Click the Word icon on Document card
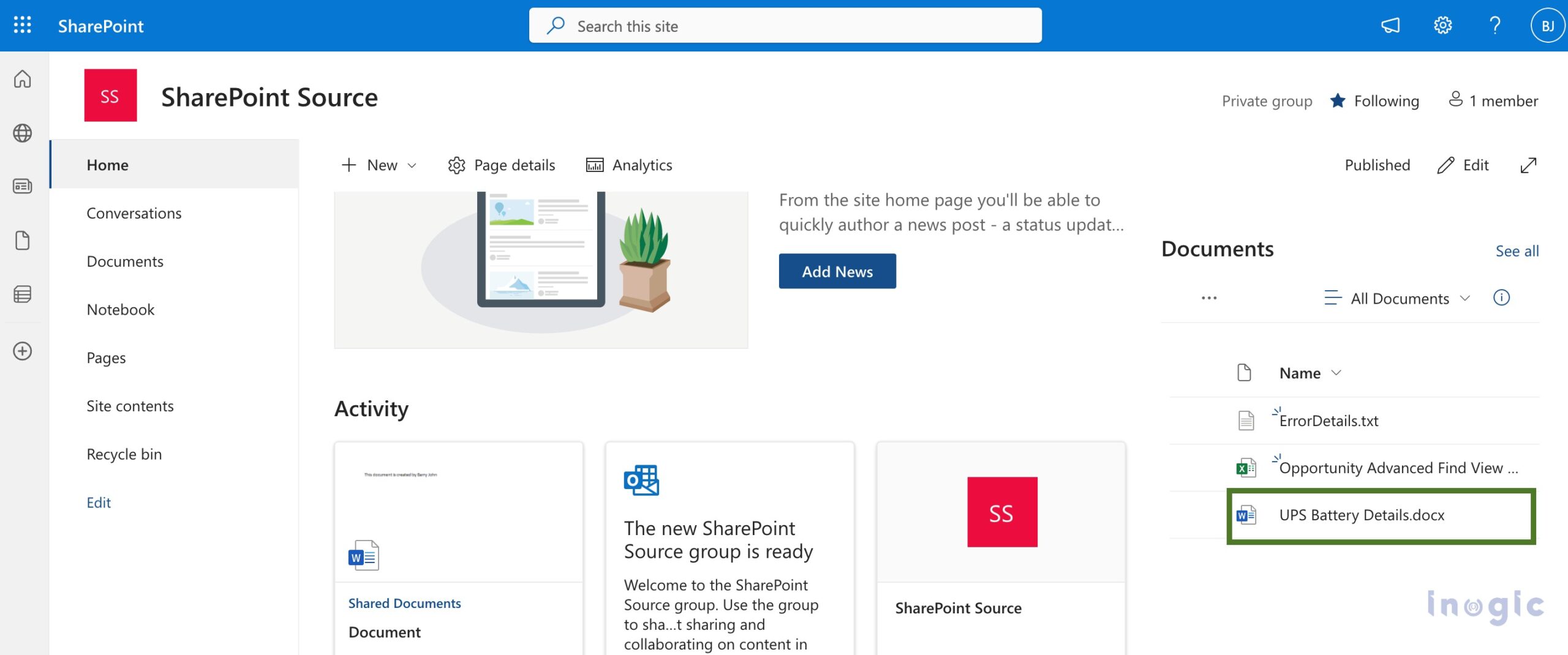 point(364,555)
